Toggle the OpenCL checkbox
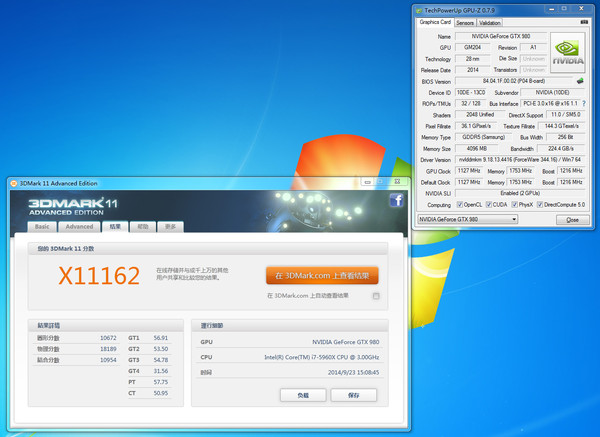 [x=460, y=205]
